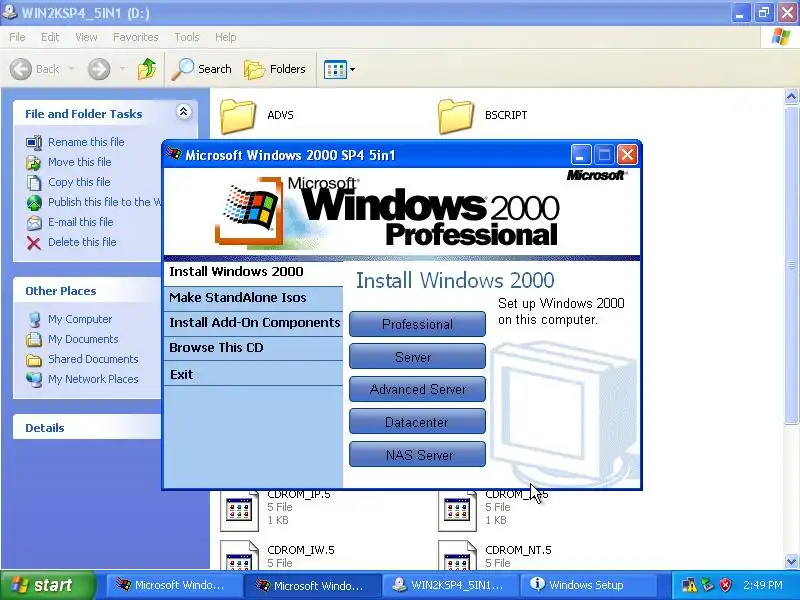Image resolution: width=800 pixels, height=600 pixels.
Task: Click the Move this file icon
Action: [34, 162]
